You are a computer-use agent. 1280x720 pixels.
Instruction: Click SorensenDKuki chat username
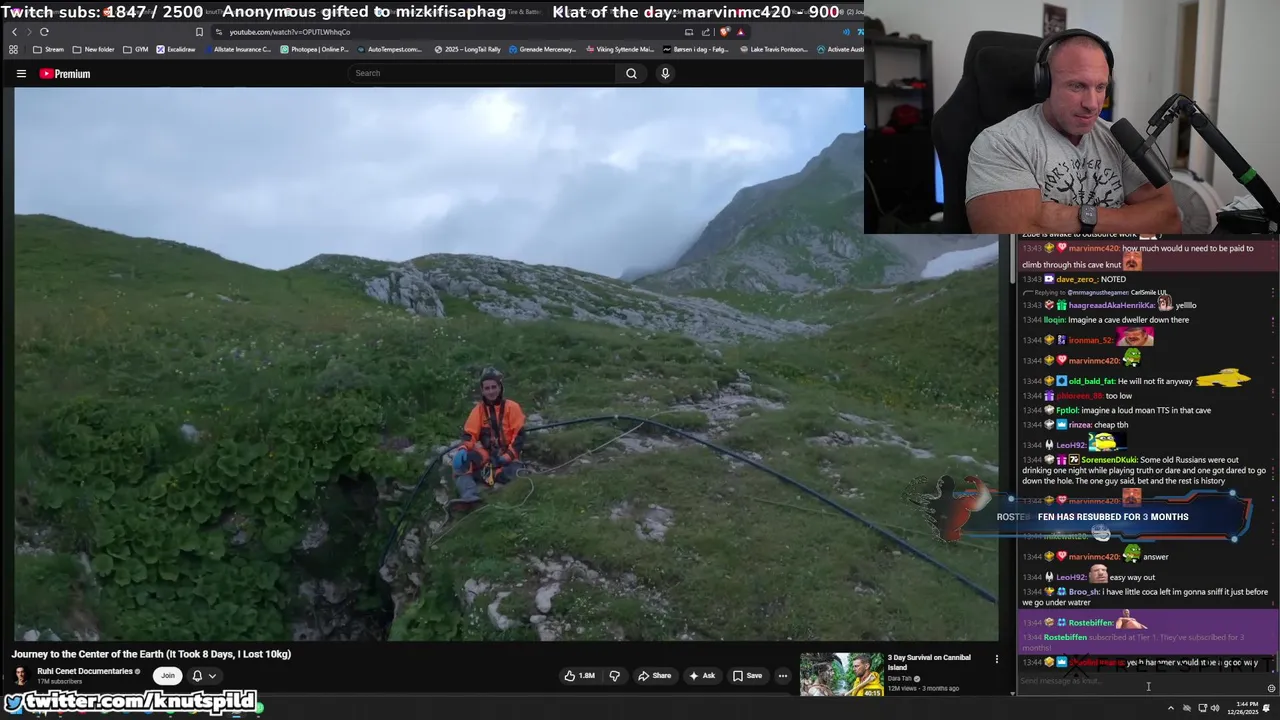[x=1108, y=460]
